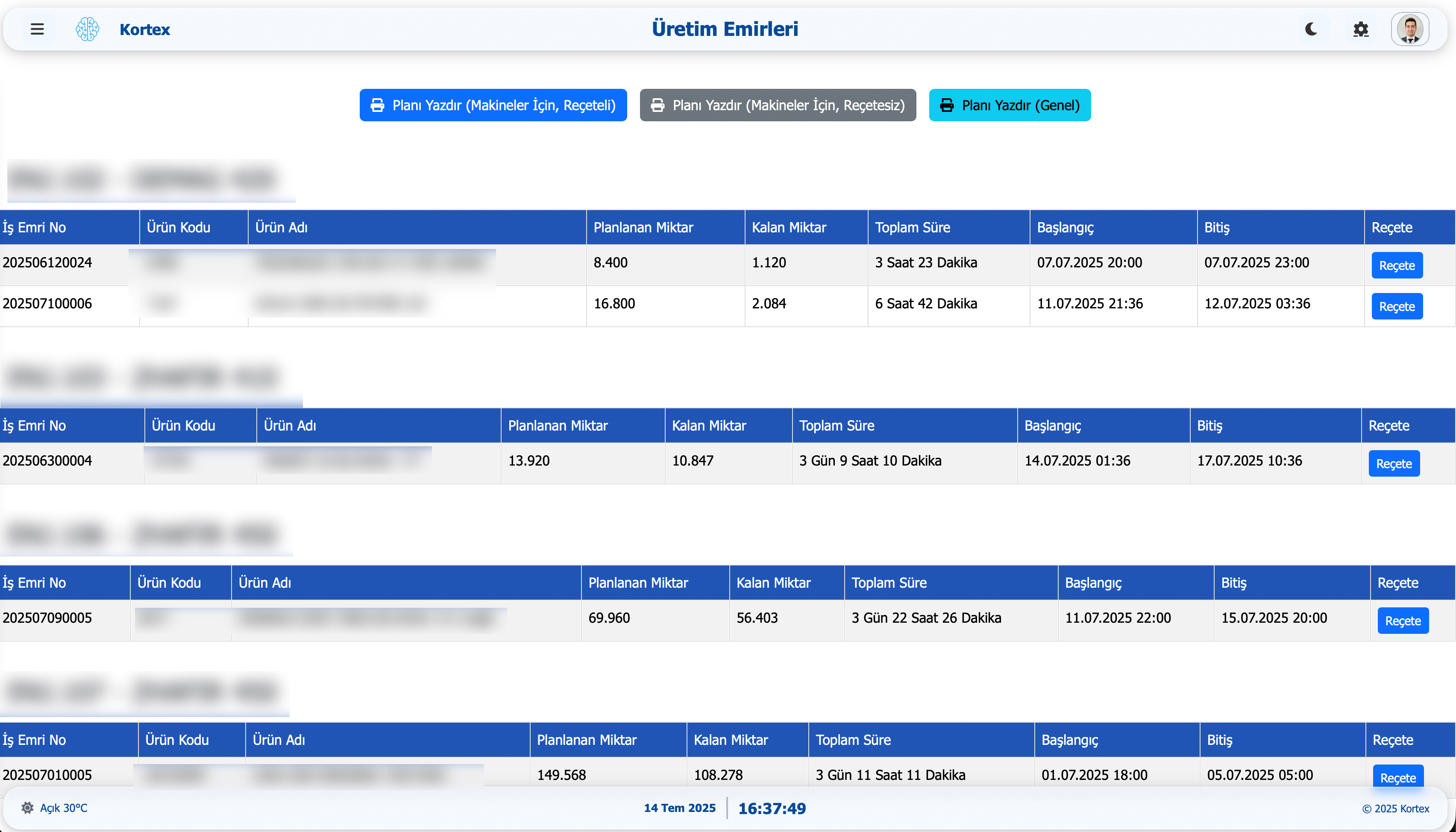Open Reçete for work order 202507100006
The width and height of the screenshot is (1456, 832).
1397,307
